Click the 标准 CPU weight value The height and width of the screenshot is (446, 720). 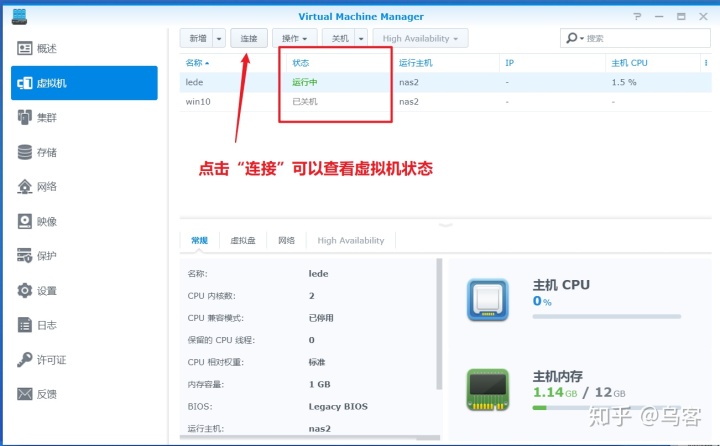[x=317, y=362]
